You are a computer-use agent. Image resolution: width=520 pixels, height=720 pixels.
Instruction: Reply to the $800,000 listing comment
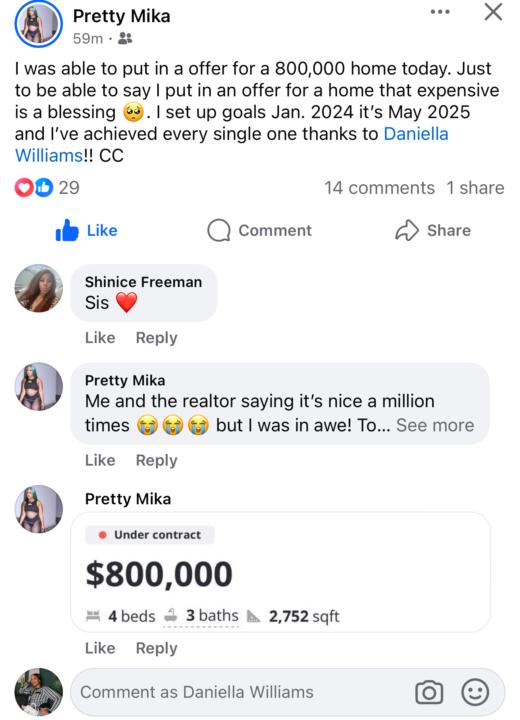pyautogui.click(x=156, y=648)
